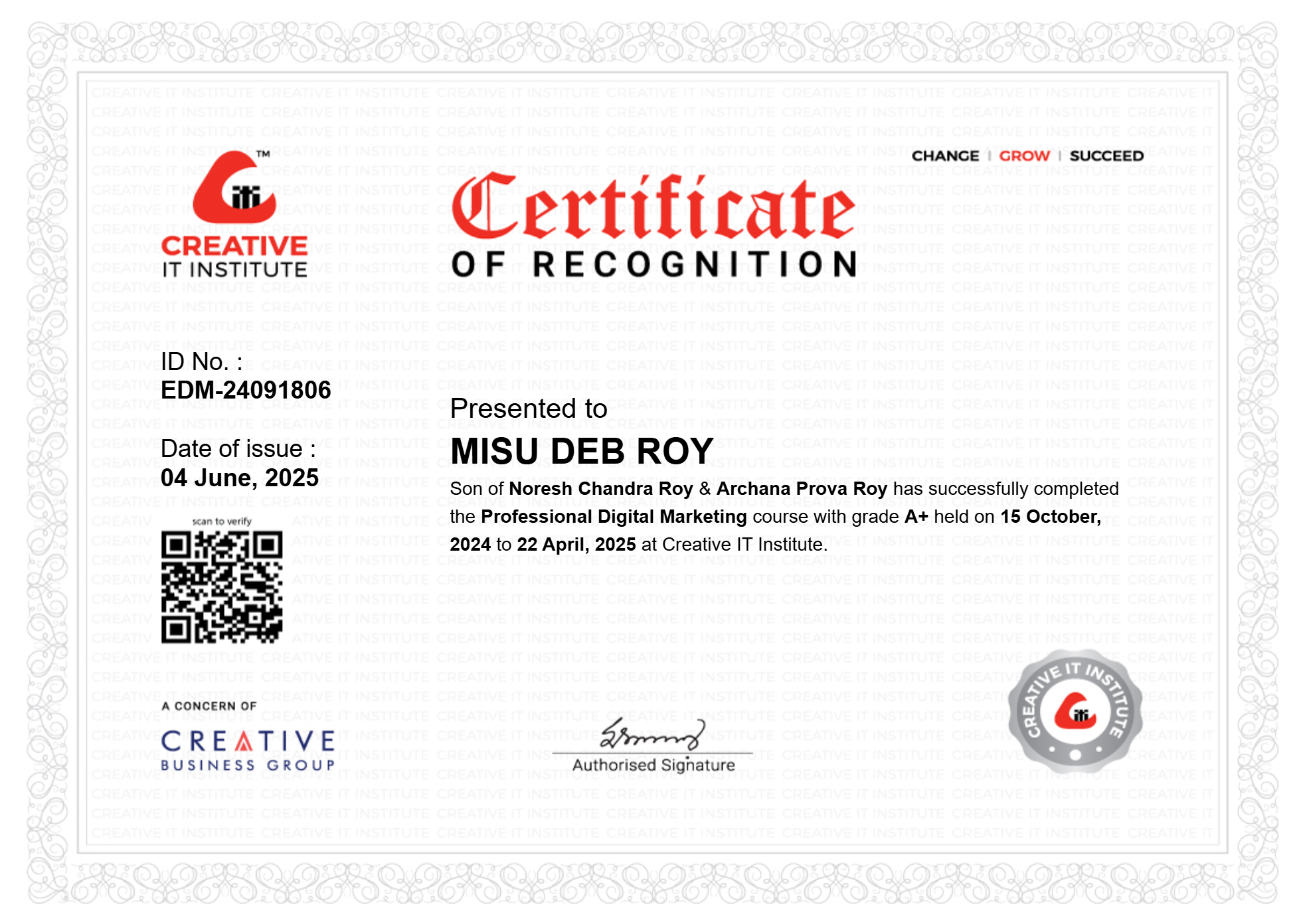This screenshot has width=1305, height=924.
Task: Click the silver Creative IT Institute seal
Action: coord(1075,712)
